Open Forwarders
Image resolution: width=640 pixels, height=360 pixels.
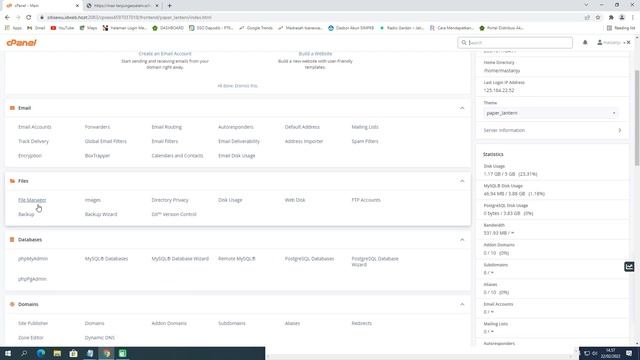tap(97, 127)
